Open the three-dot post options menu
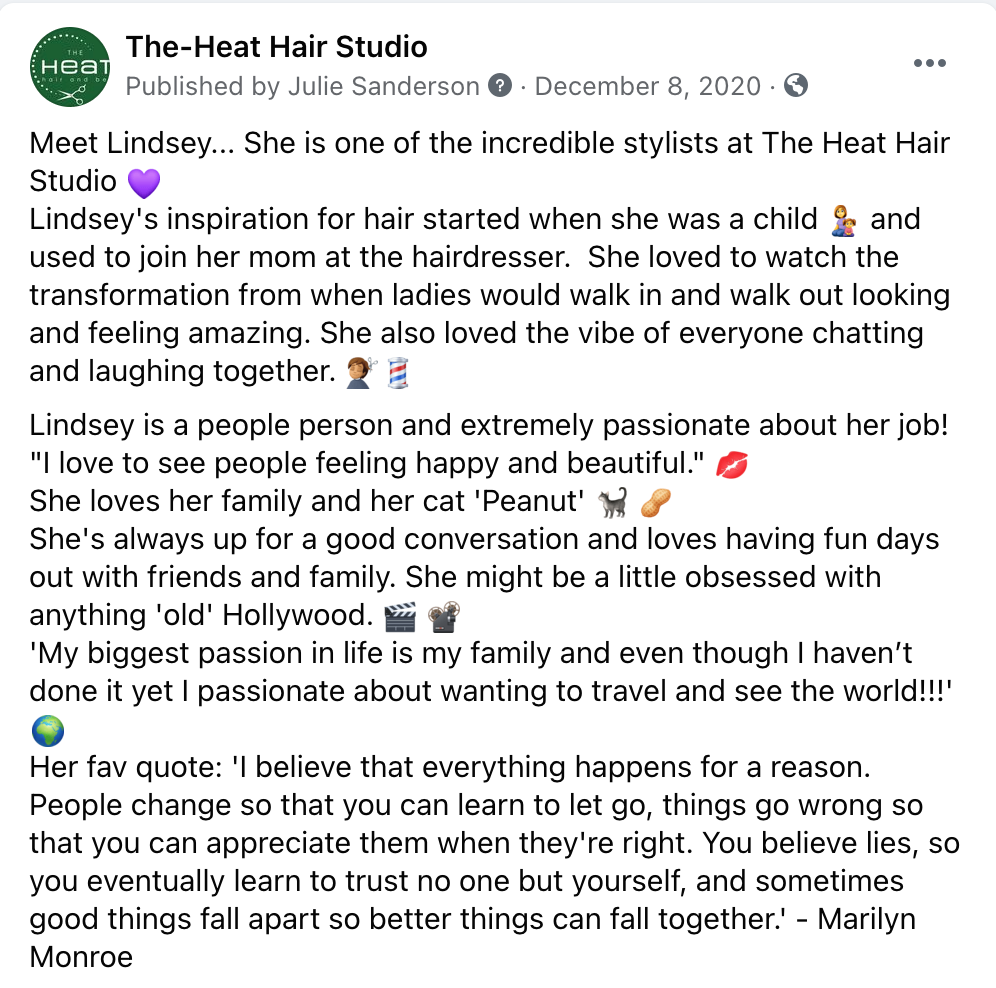Viewport: 996px width, 988px height. [x=930, y=63]
